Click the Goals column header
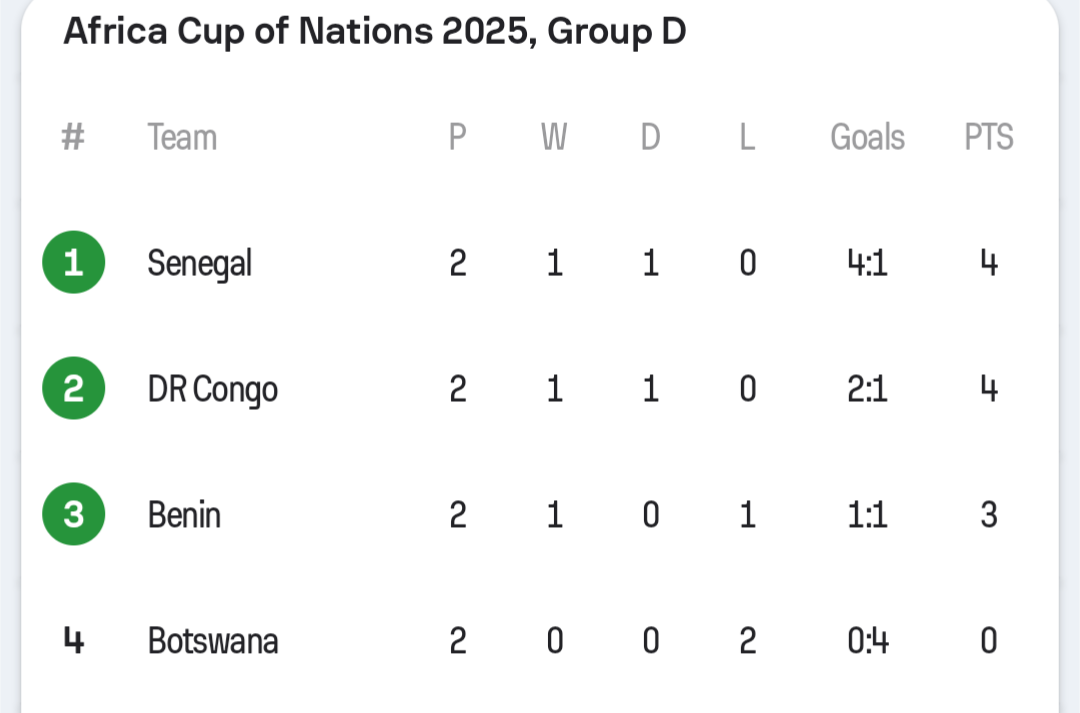 867,137
